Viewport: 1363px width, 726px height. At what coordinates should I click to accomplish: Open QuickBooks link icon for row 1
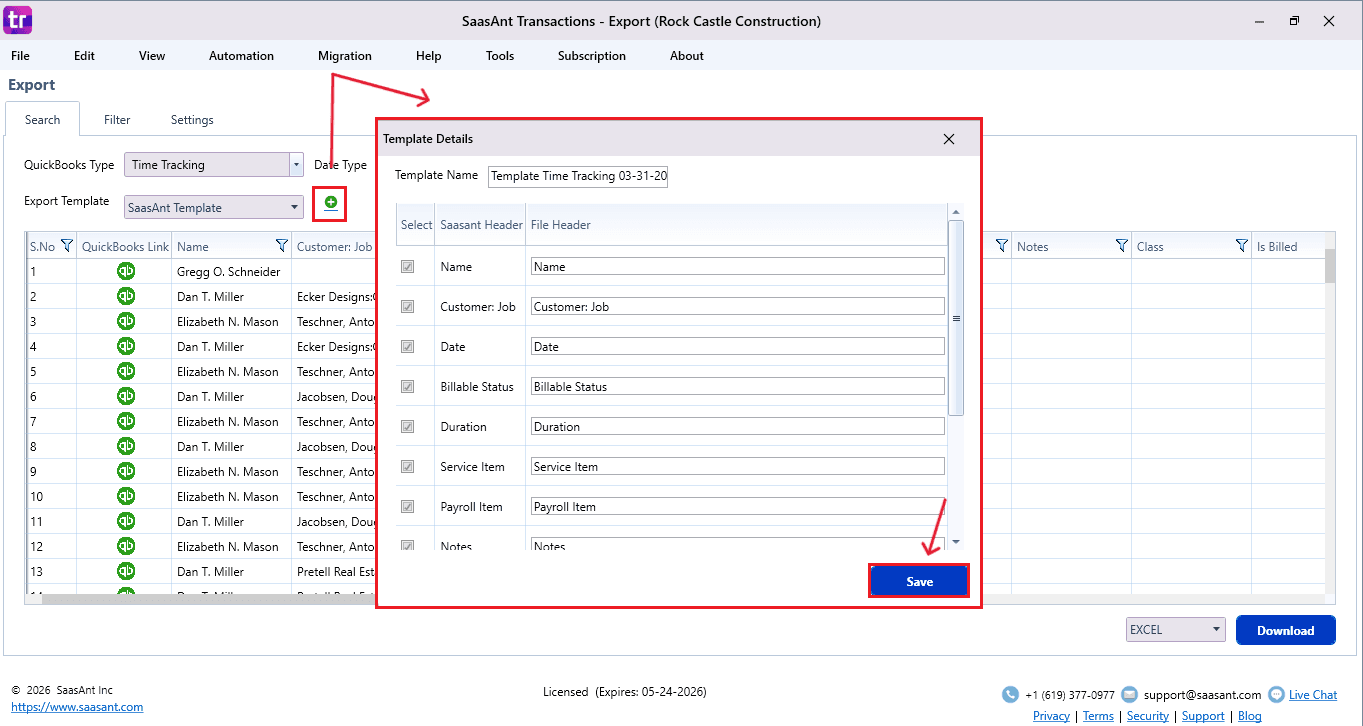pos(126,271)
